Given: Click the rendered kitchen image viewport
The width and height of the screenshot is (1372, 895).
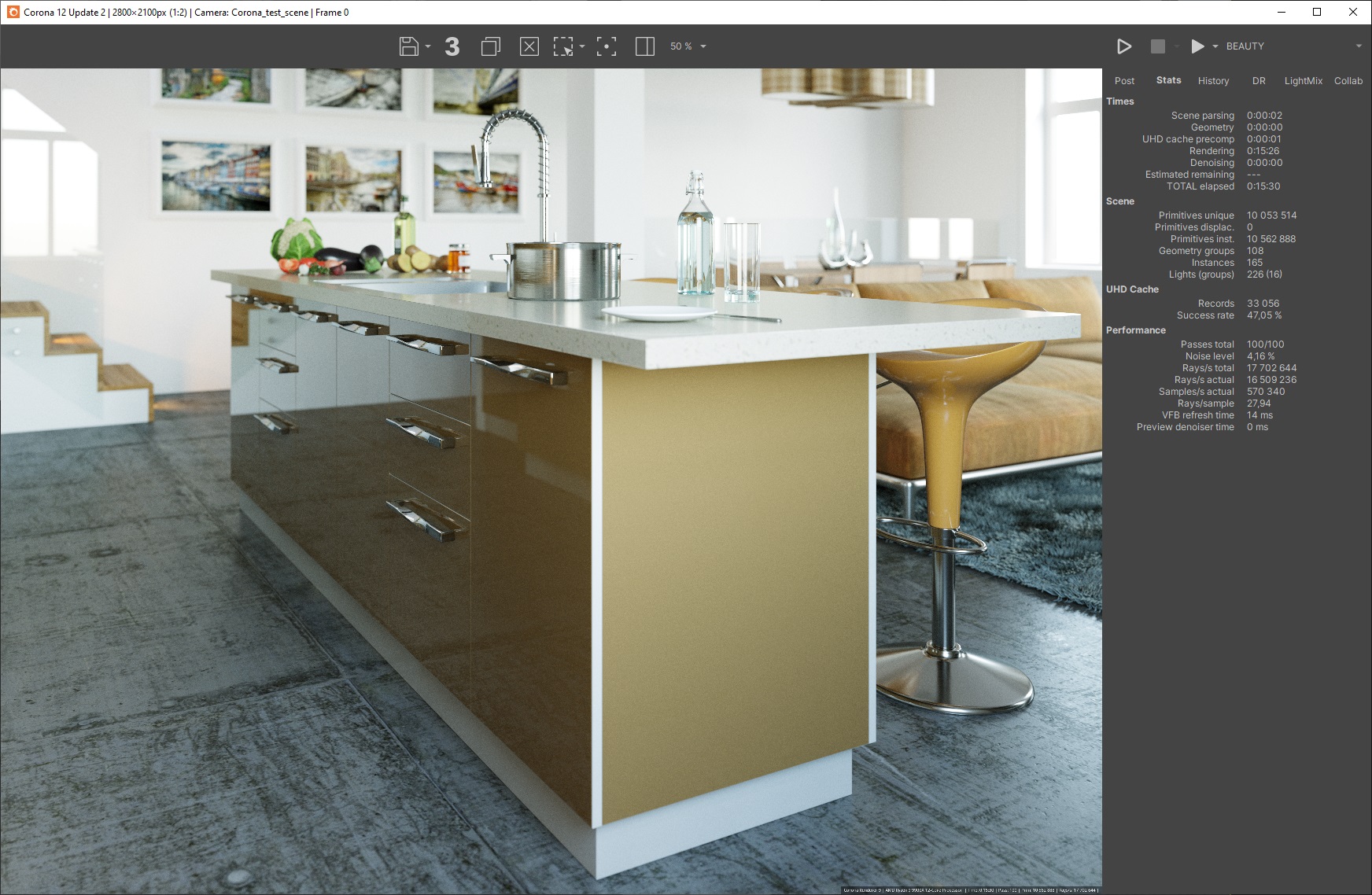Looking at the screenshot, I should point(551,481).
